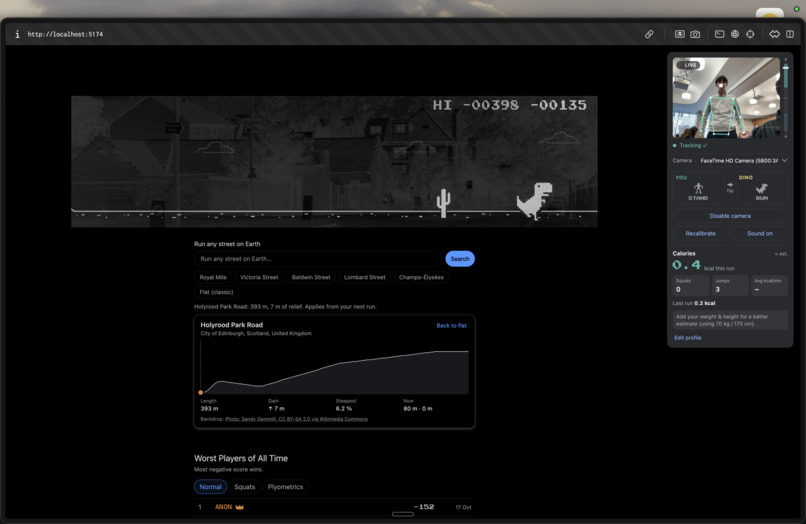Toggle the split-panel layout toolbar icon
Viewport: 806px width, 524px height.
click(x=790, y=34)
